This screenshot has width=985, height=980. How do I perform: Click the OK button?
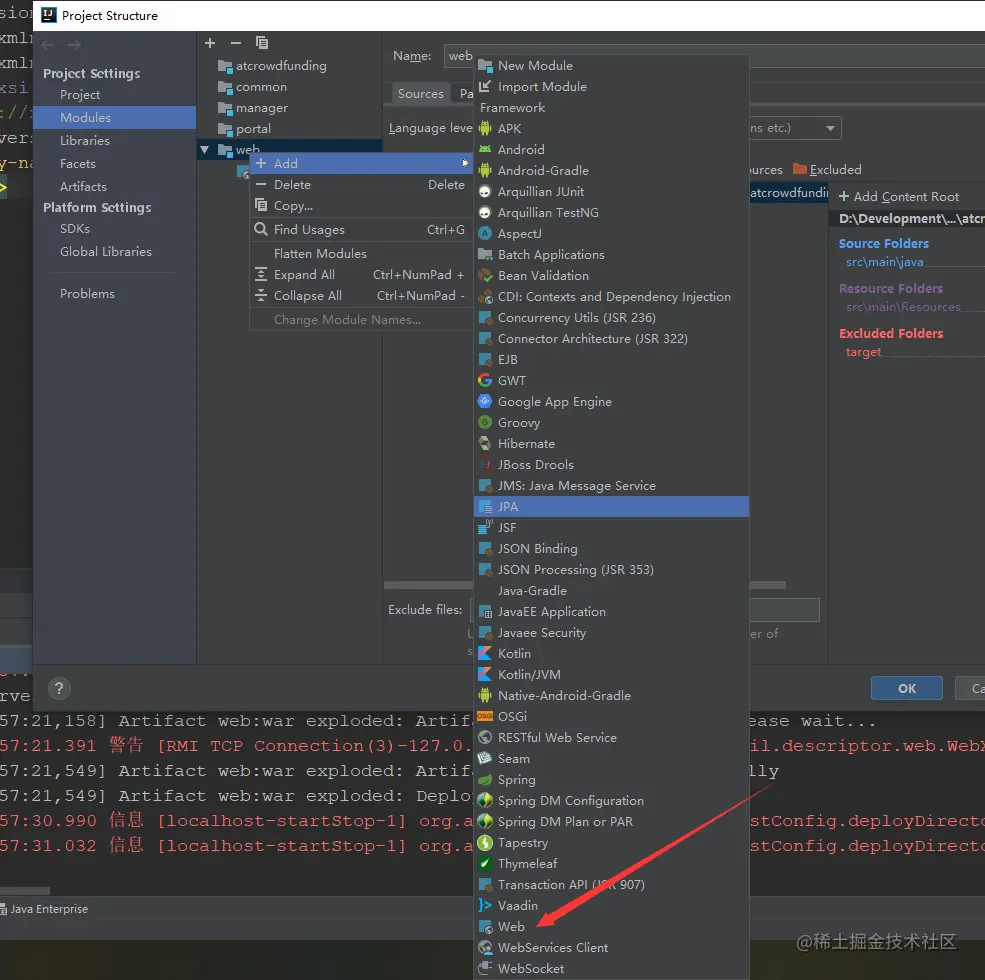906,689
